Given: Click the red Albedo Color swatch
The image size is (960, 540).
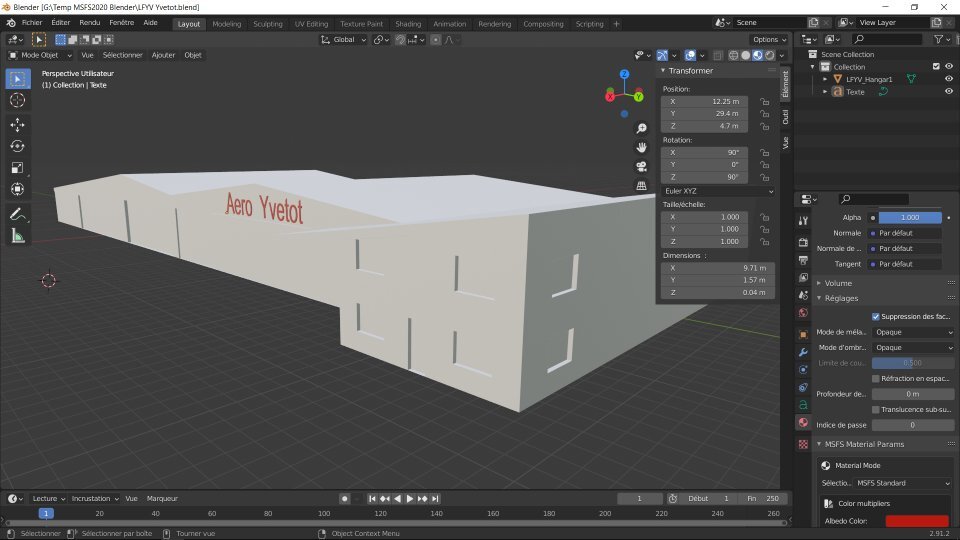Looking at the screenshot, I should click(x=910, y=521).
